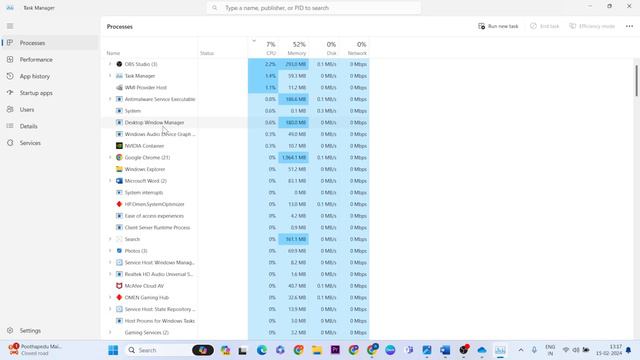Open the hamburger navigation menu
Viewport: 640px width, 360px height.
10,26
